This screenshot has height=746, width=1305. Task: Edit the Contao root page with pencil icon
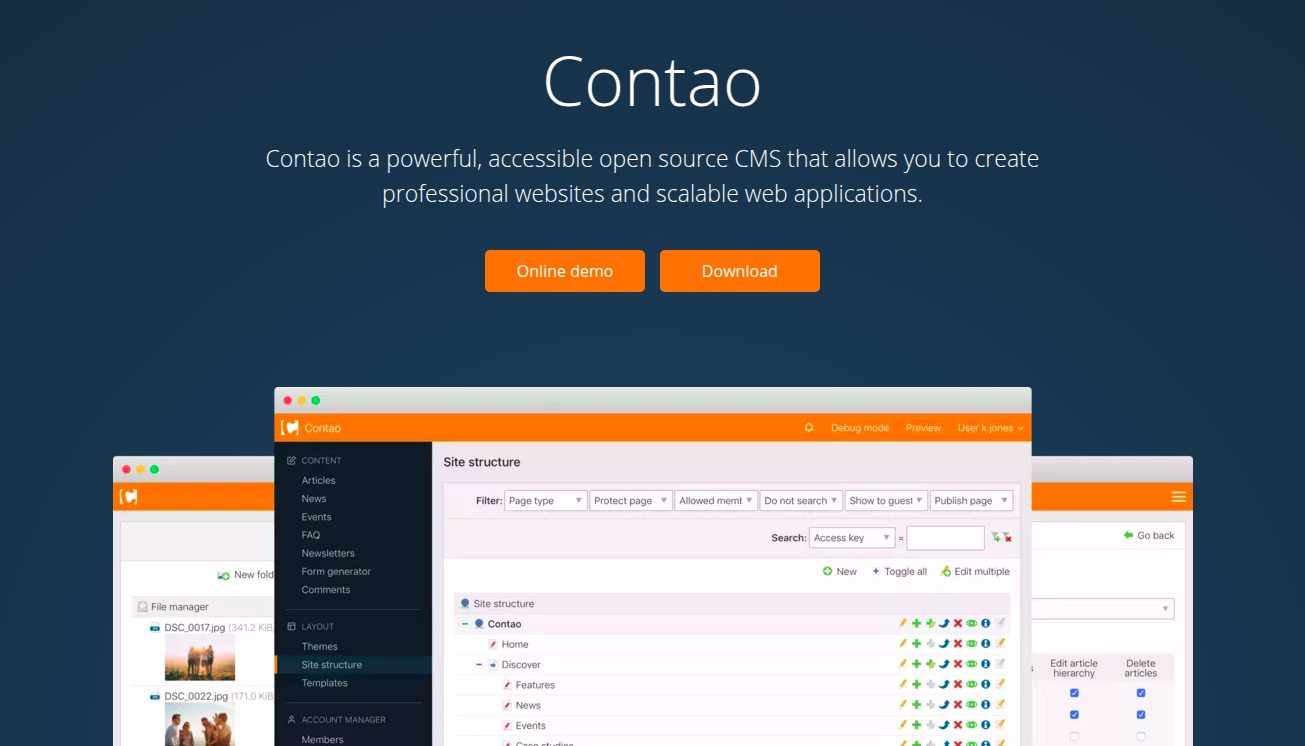pyautogui.click(x=903, y=624)
